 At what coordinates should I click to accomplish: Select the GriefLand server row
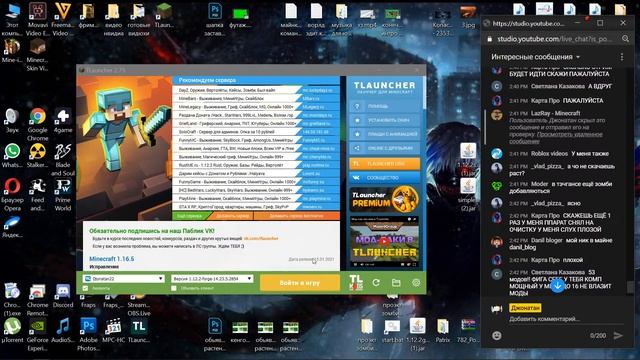tap(256, 123)
